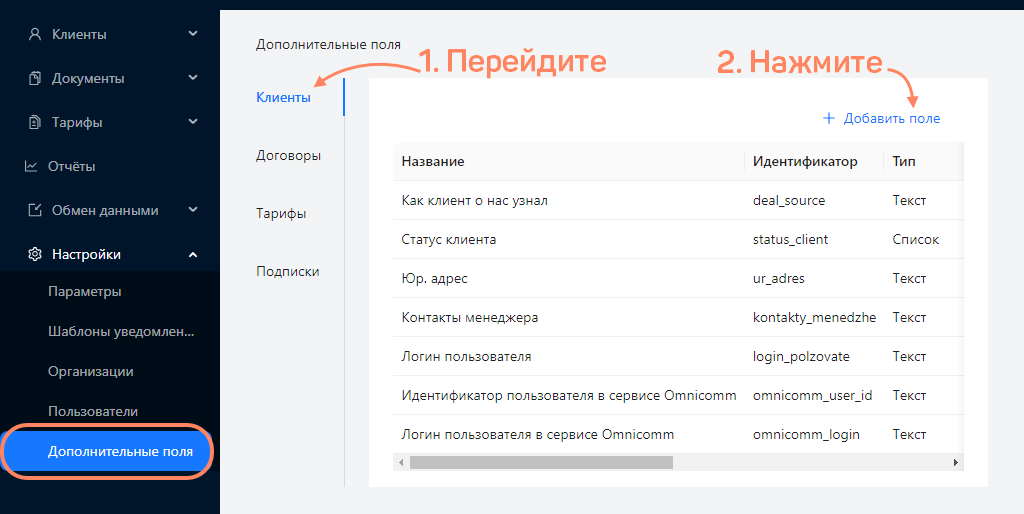This screenshot has width=1024, height=514.
Task: Click the Добавить поле link
Action: click(892, 118)
